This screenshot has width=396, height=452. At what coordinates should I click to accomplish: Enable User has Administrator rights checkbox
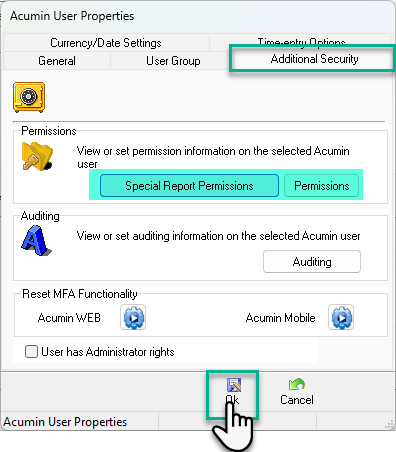(x=31, y=352)
